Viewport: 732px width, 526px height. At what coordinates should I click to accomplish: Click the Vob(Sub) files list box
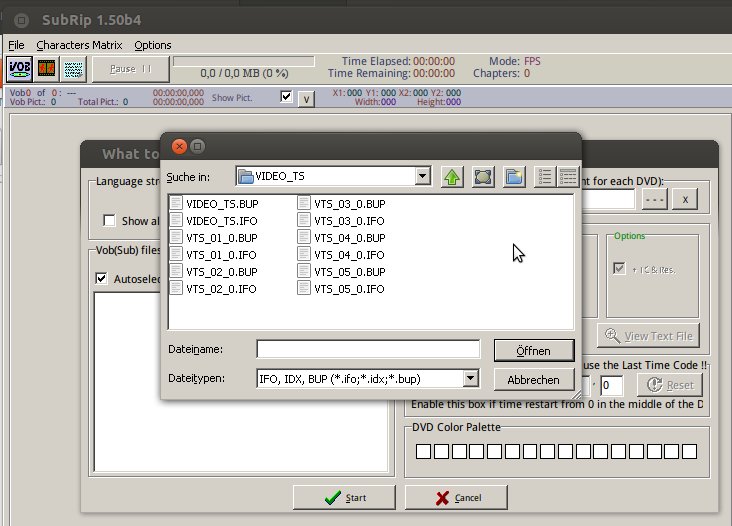pos(241,383)
